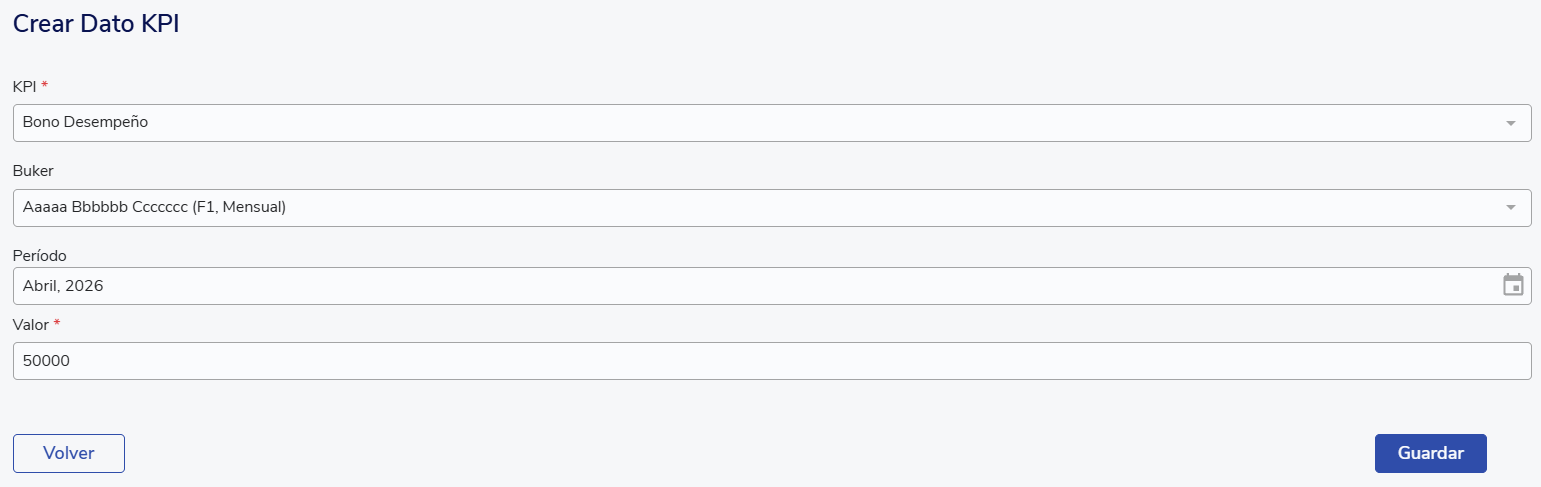Expand the Buker dropdown arrow
The image size is (1541, 487).
1510,208
